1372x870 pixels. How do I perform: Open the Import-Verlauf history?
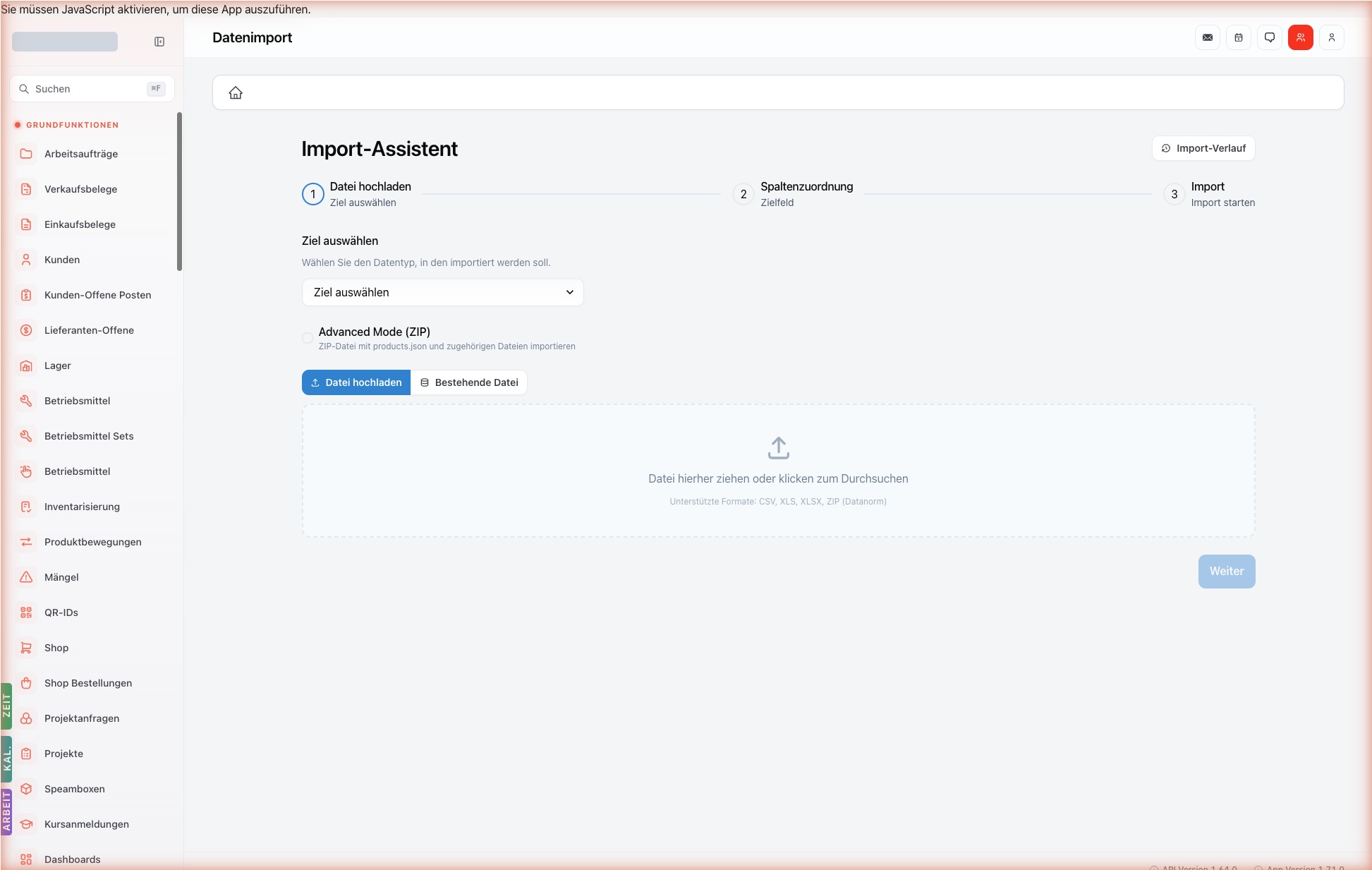1203,148
